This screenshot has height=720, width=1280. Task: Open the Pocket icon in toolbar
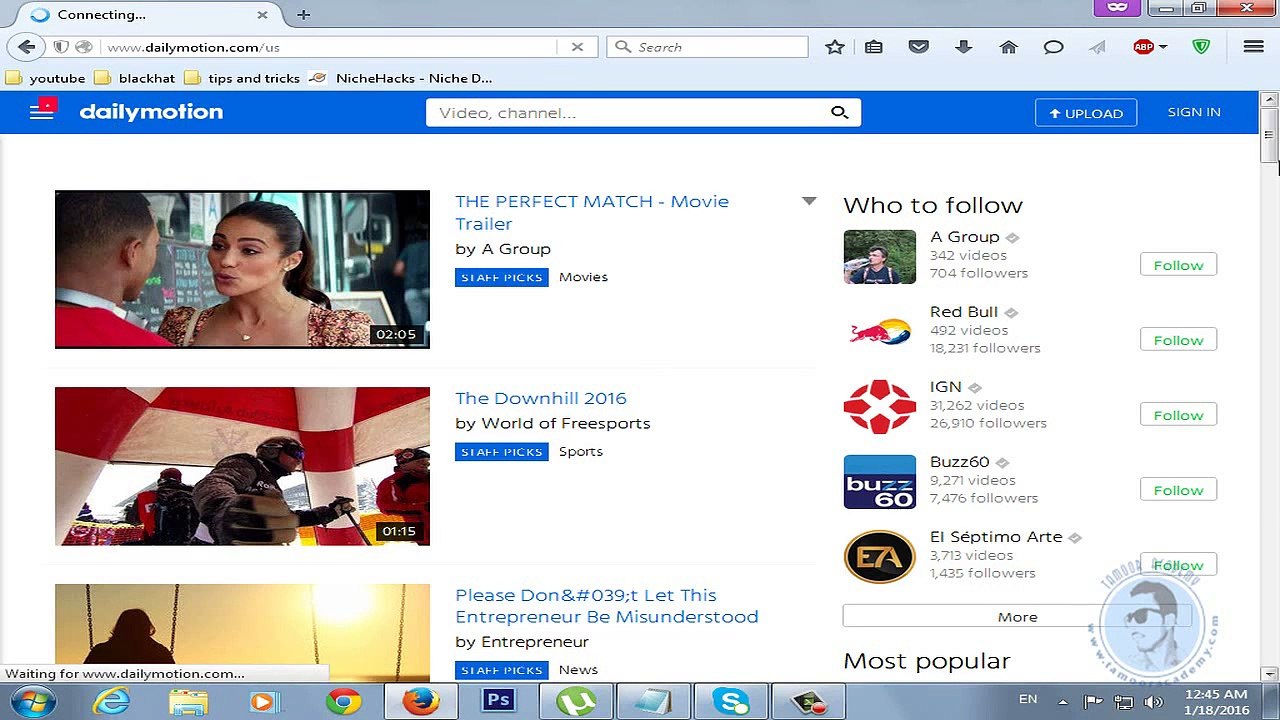point(919,47)
